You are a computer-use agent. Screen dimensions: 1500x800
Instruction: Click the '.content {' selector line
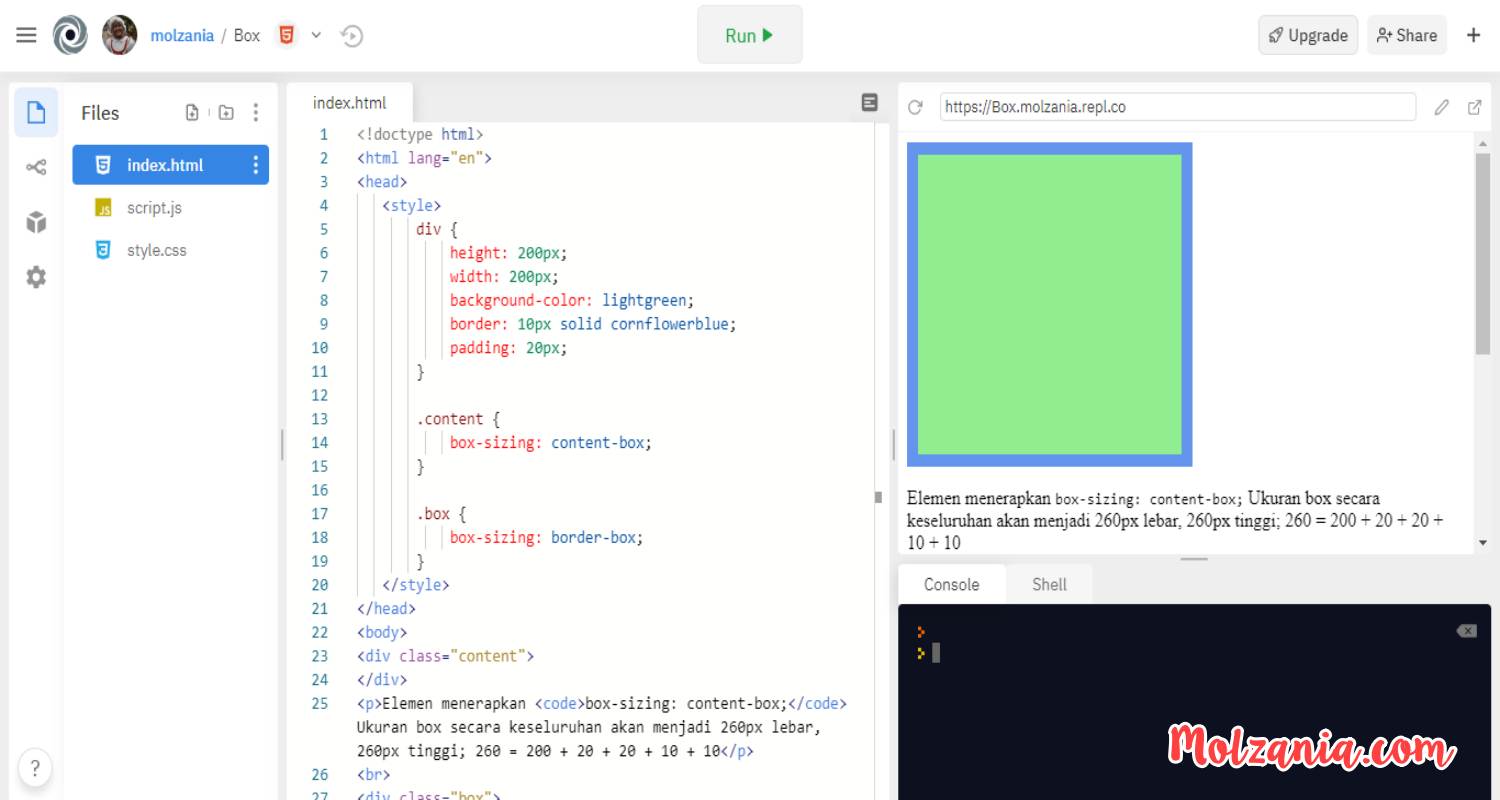pos(458,419)
